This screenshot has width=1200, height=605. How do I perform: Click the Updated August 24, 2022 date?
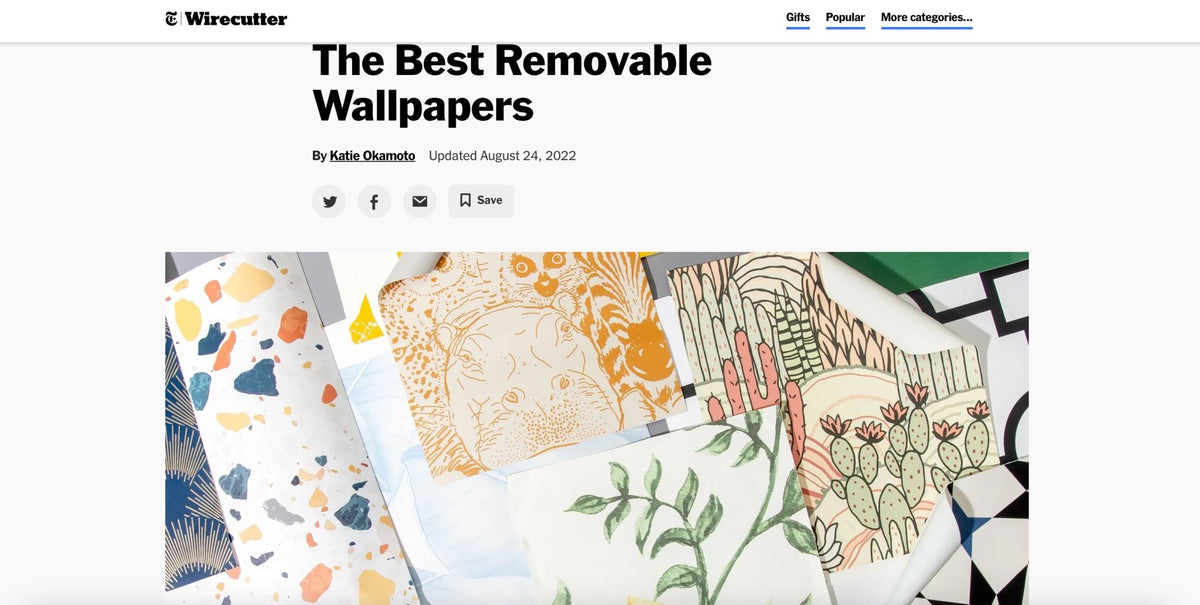click(502, 156)
